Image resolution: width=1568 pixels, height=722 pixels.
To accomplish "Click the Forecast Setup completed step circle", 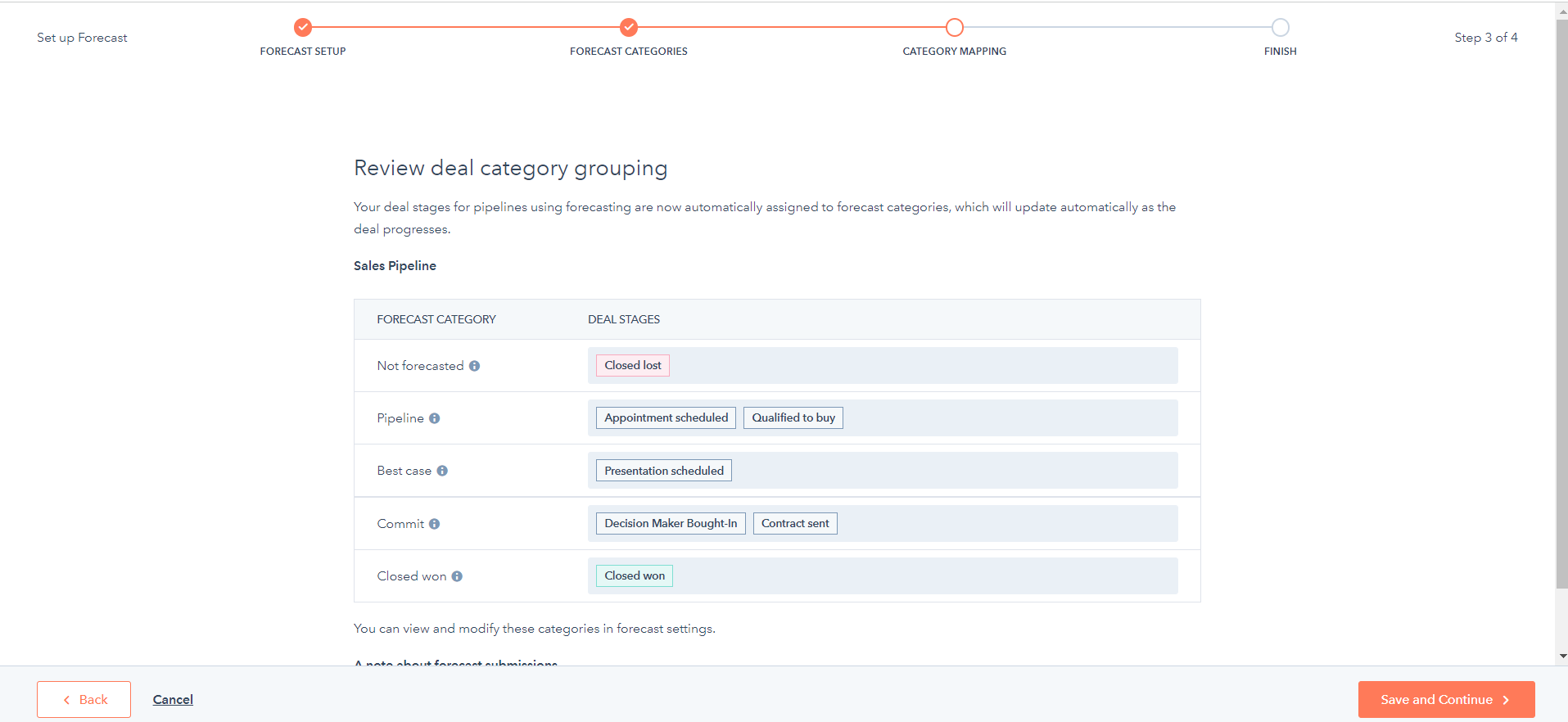I will tap(303, 28).
